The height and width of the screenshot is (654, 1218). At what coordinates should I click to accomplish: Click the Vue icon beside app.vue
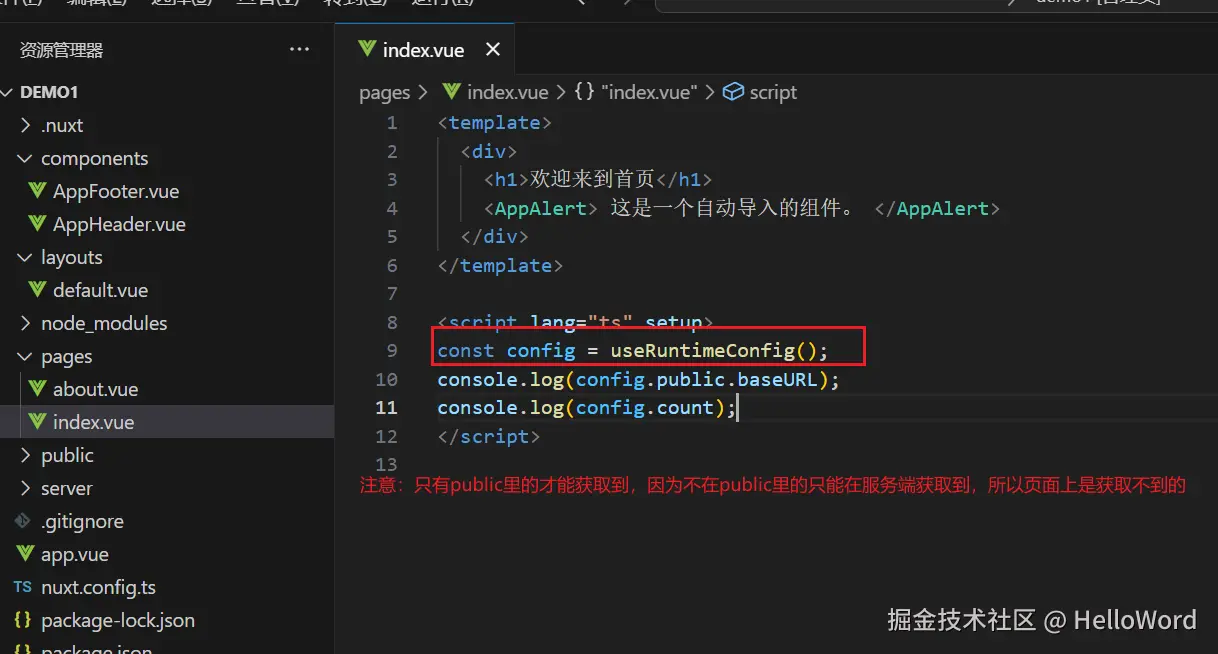[x=24, y=554]
